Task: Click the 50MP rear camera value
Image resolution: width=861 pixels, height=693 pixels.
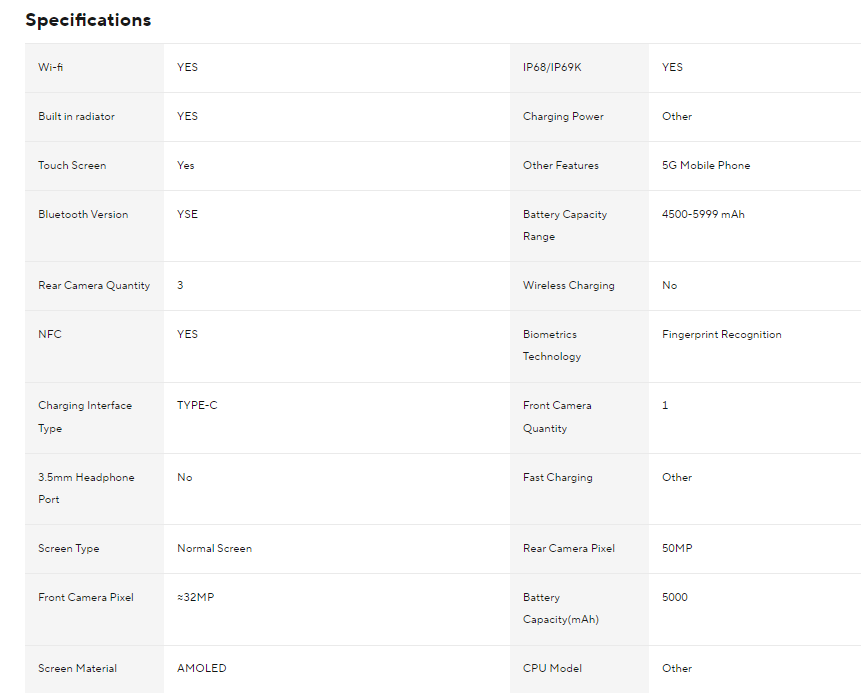Action: [677, 548]
